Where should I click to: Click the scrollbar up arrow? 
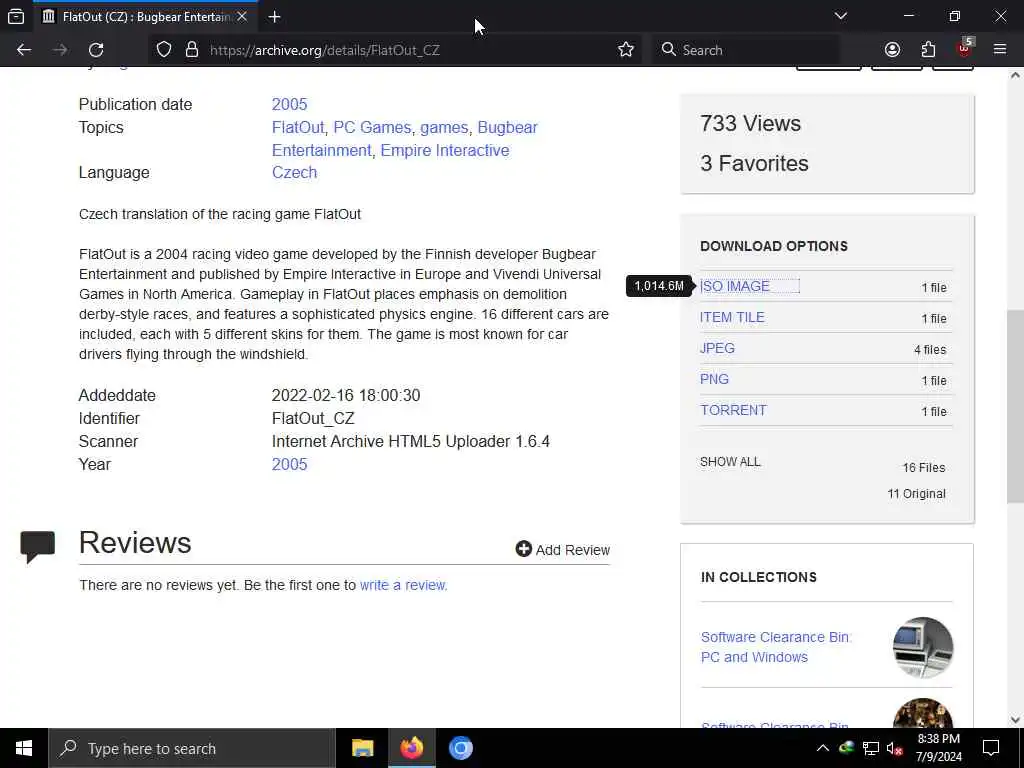click(x=1015, y=75)
